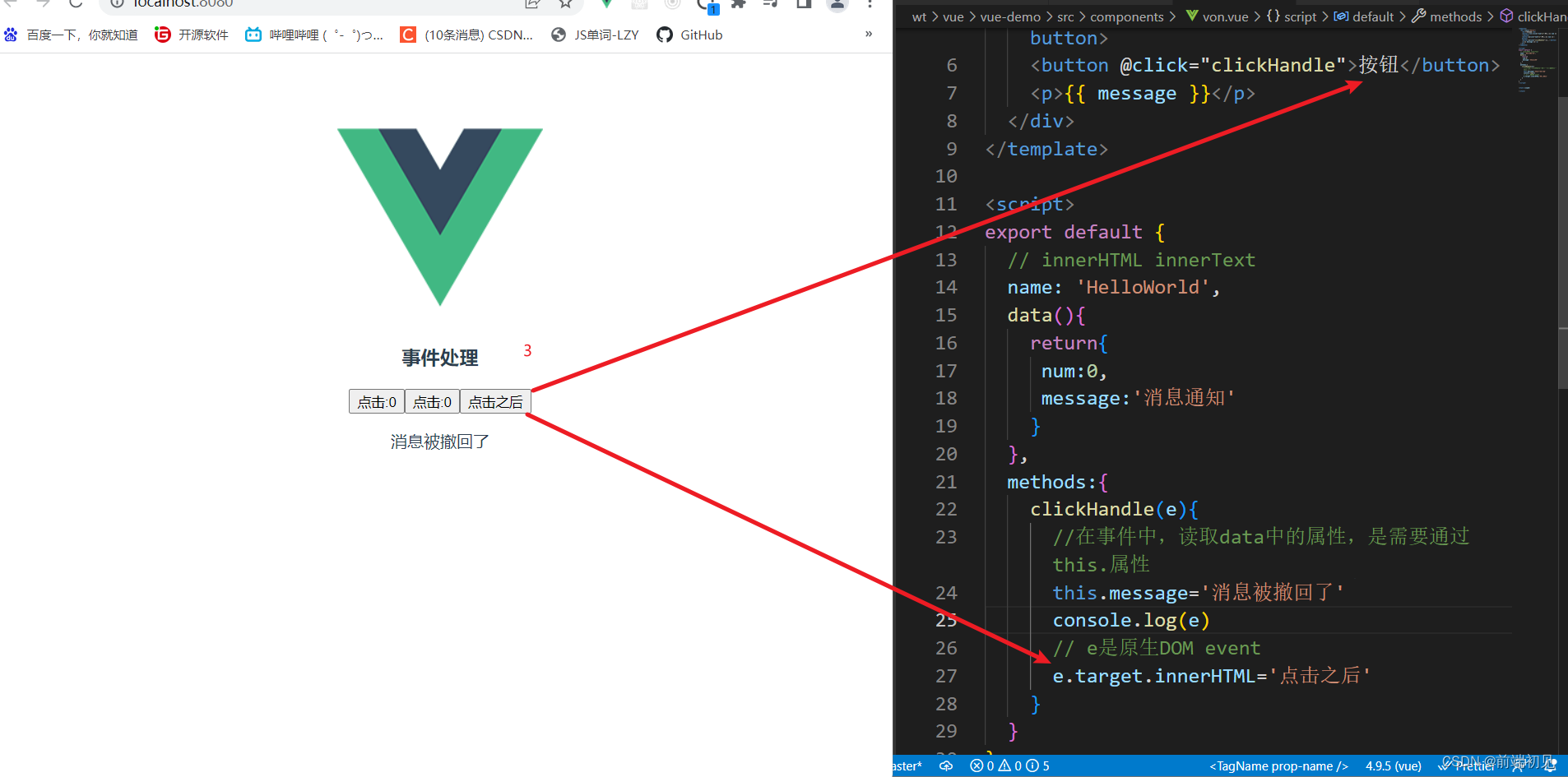Screen dimensions: 1568x777
Task: Click the bilibili TV favicon
Action: (x=253, y=35)
